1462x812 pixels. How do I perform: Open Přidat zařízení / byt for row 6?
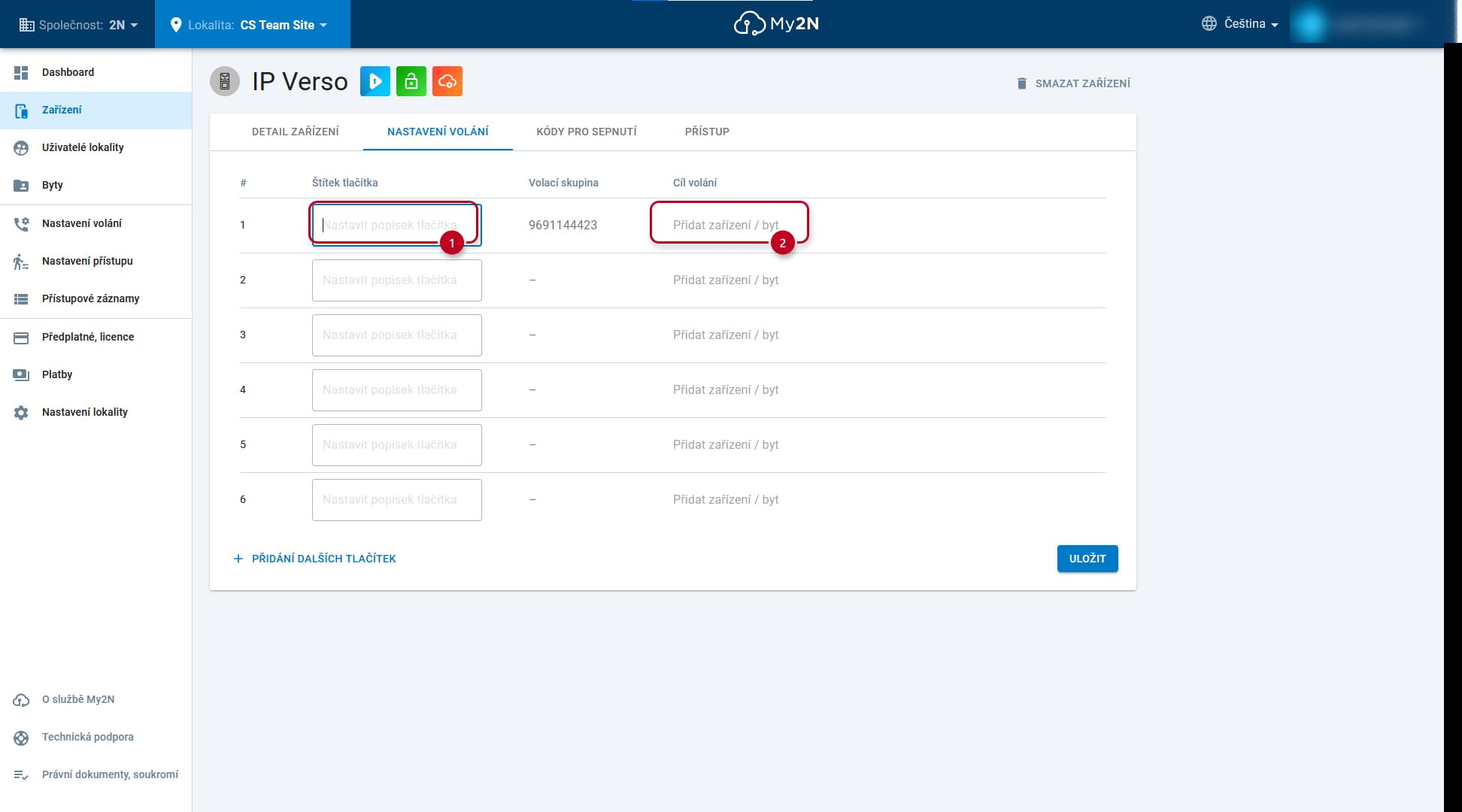pyautogui.click(x=726, y=500)
